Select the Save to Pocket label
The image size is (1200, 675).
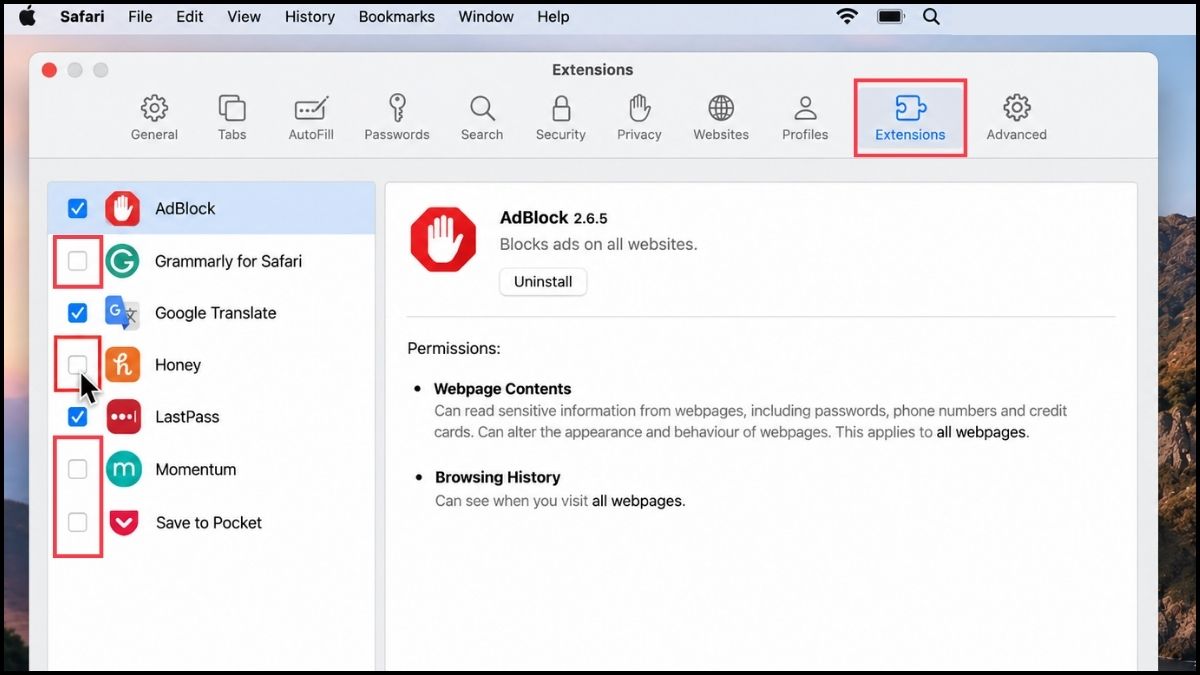[209, 522]
